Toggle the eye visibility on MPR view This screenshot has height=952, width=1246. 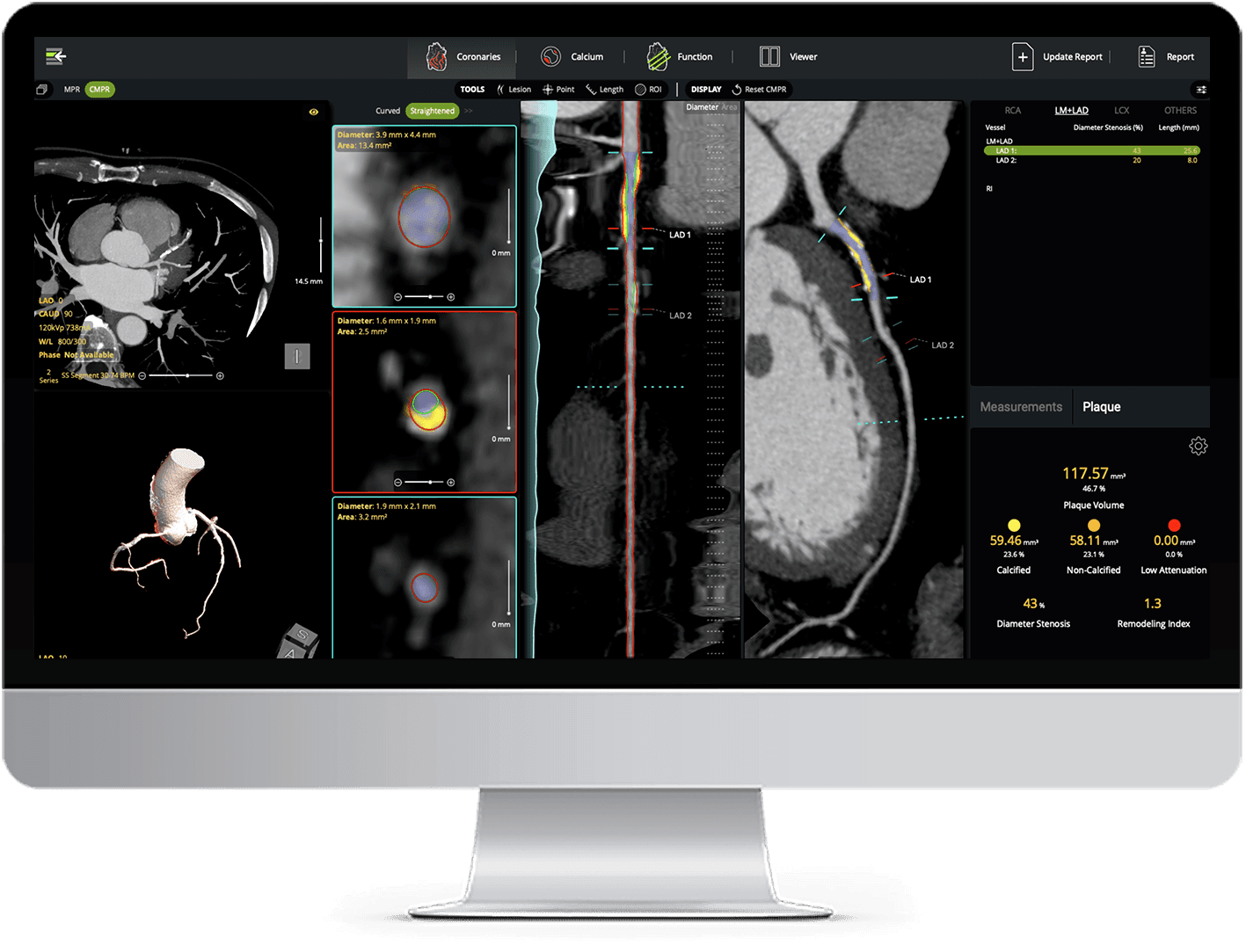tap(314, 111)
